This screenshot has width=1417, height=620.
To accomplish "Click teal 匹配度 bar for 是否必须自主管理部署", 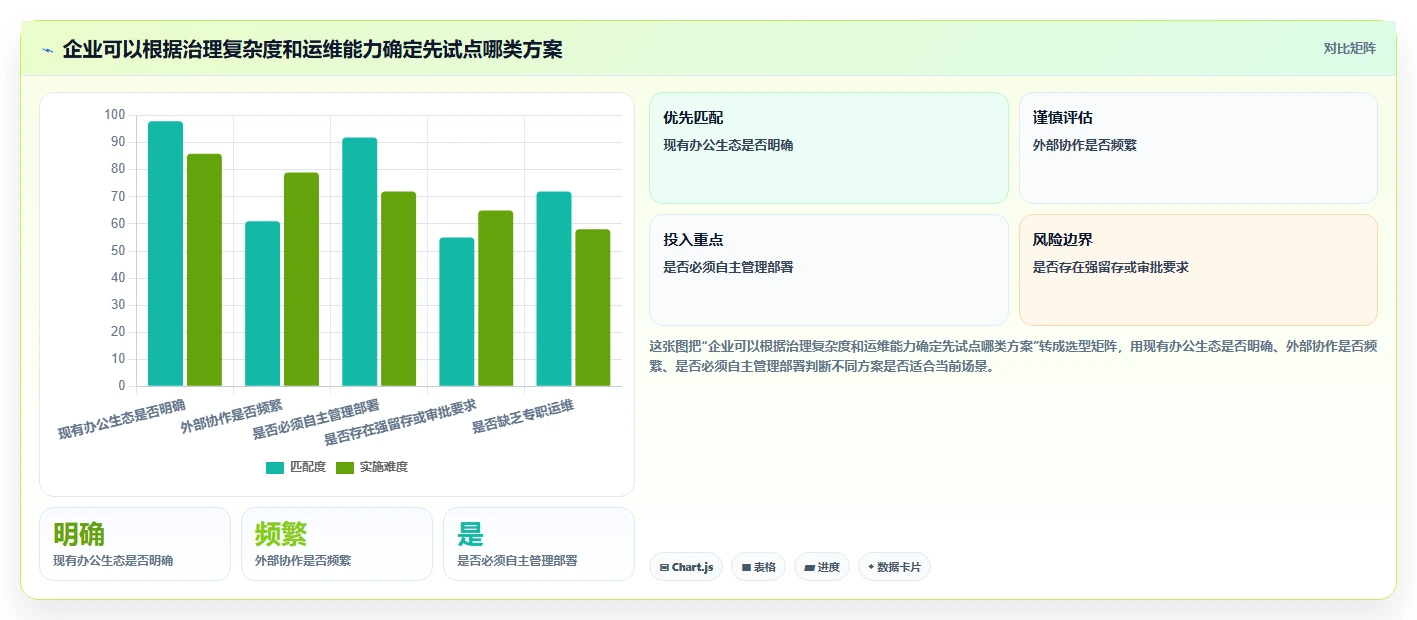I will point(360,262).
